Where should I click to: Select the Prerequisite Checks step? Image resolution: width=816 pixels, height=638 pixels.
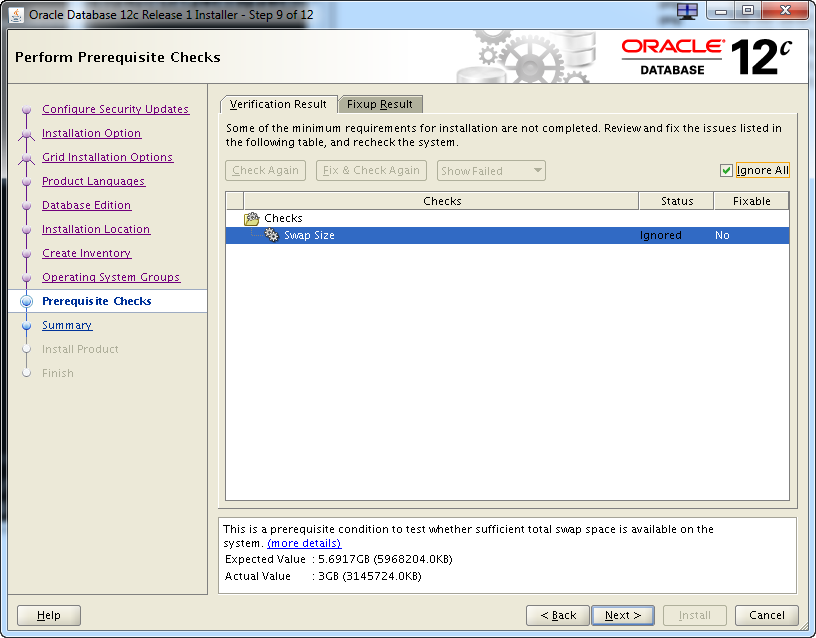pyautogui.click(x=97, y=301)
